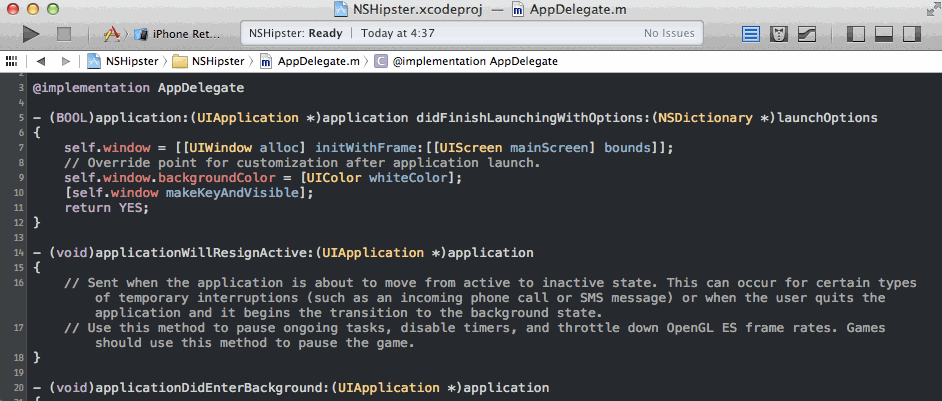Open the Version editor
The width and height of the screenshot is (942, 401).
coord(805,34)
